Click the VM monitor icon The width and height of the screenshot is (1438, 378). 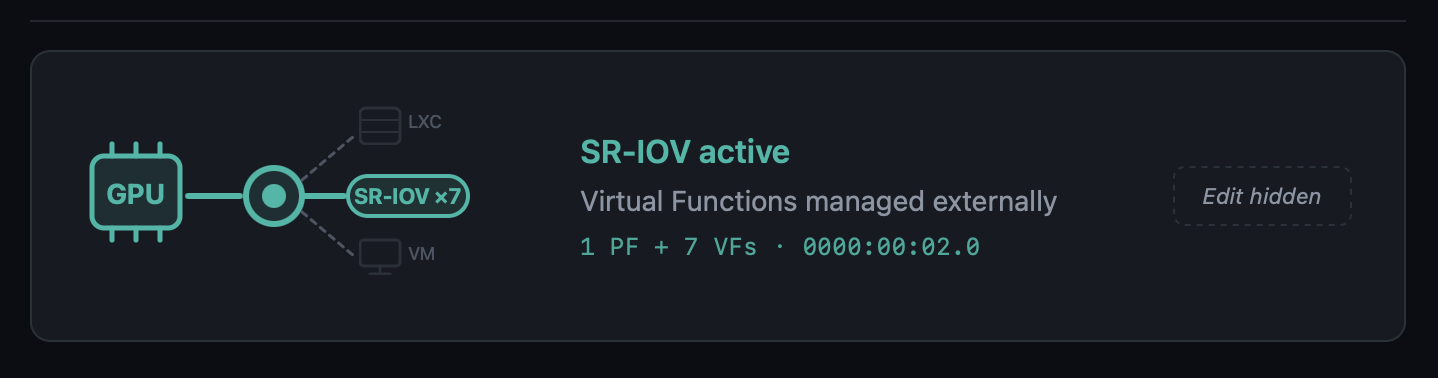379,256
